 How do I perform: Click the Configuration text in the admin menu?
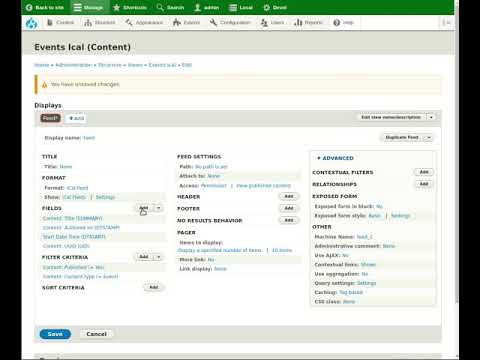[x=235, y=22]
